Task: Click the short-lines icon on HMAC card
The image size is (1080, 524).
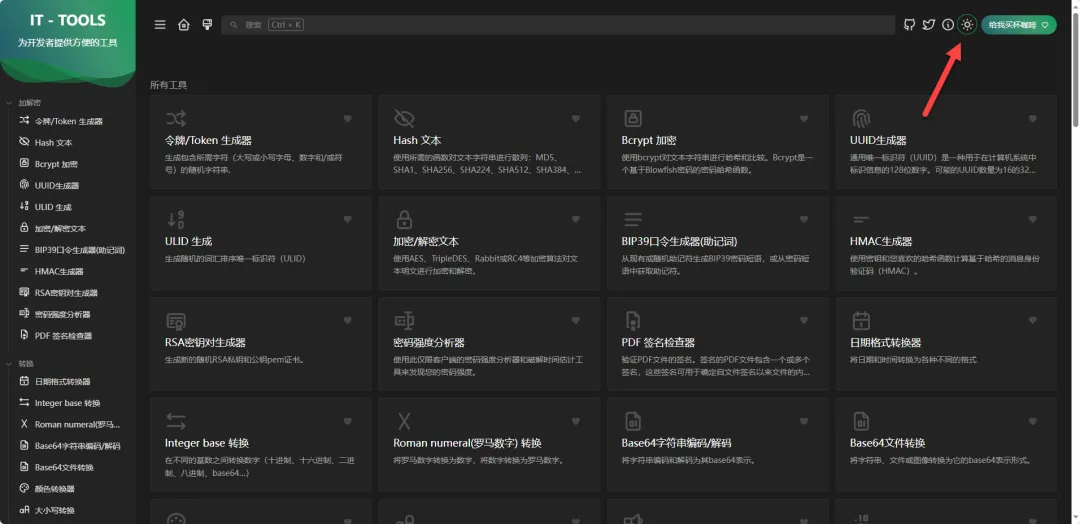Action: coord(861,220)
